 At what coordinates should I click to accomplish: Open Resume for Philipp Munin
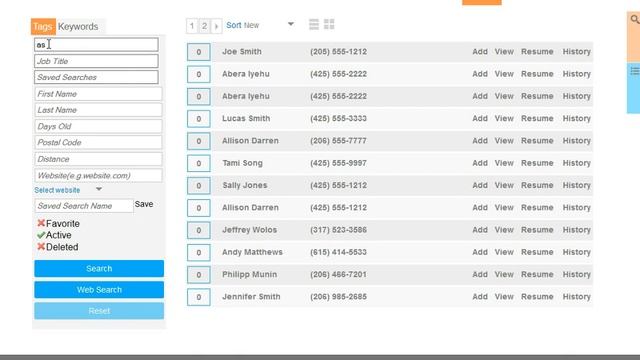click(537, 275)
